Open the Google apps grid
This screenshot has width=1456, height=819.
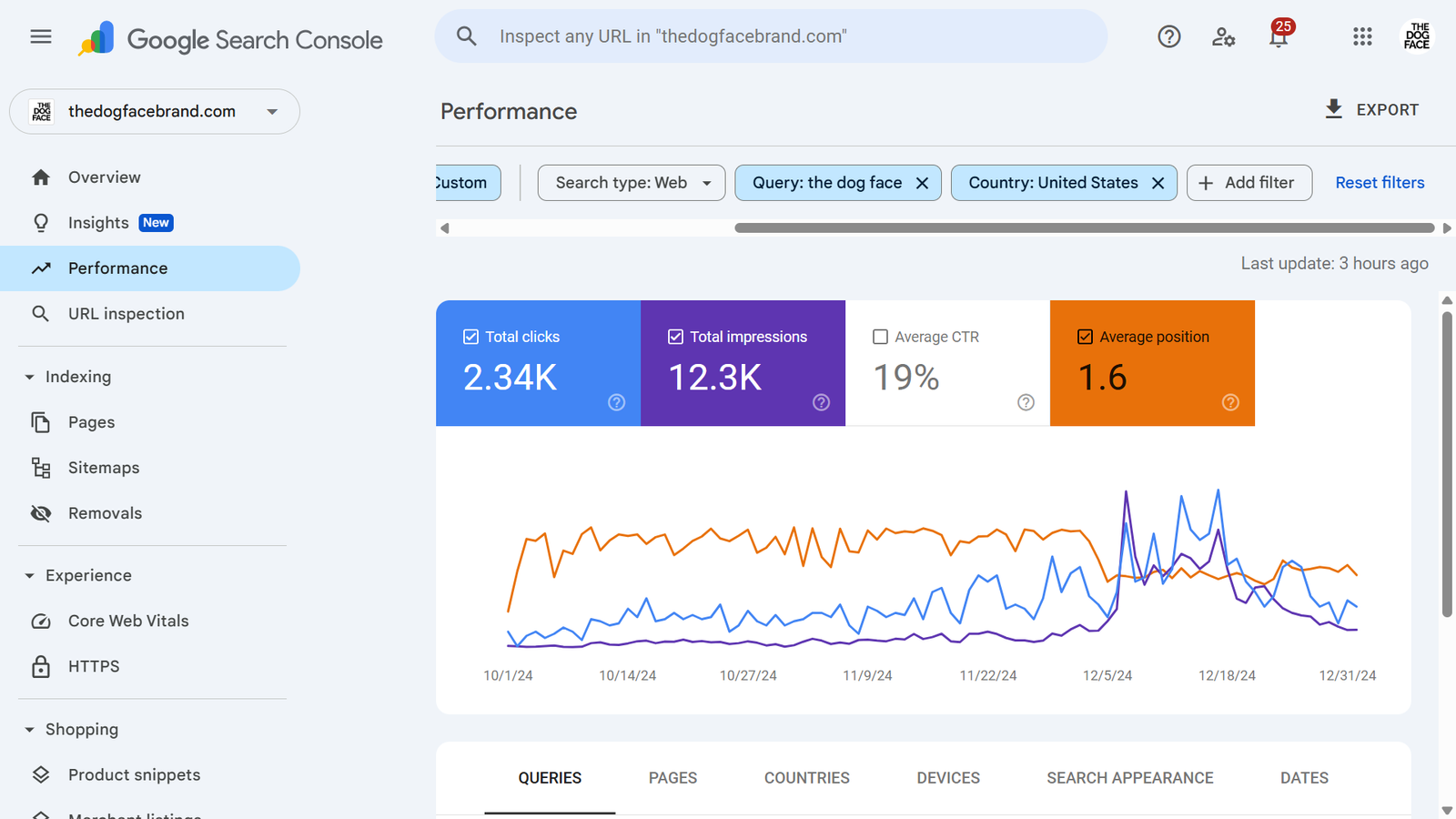click(x=1362, y=36)
